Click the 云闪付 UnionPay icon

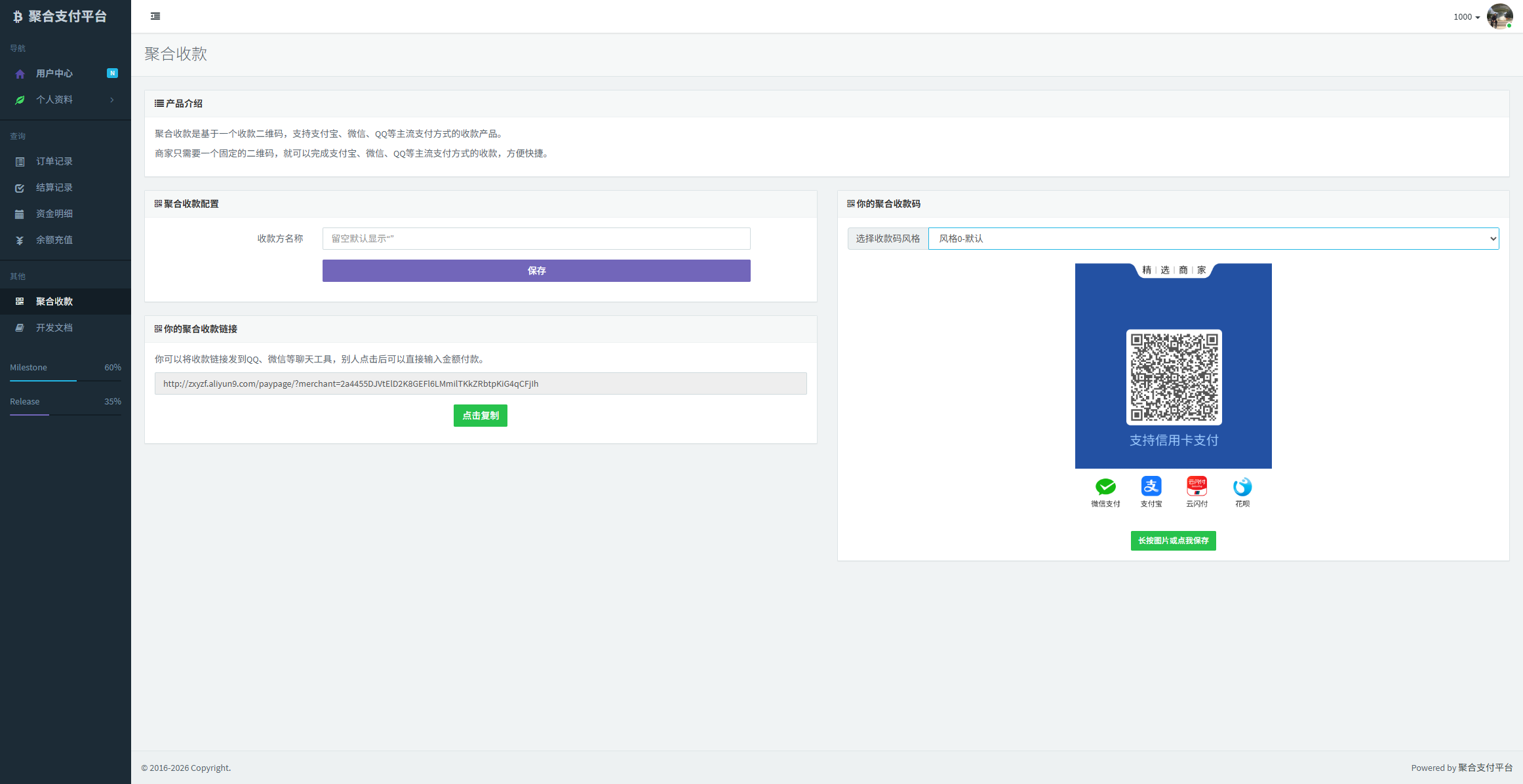coord(1197,486)
